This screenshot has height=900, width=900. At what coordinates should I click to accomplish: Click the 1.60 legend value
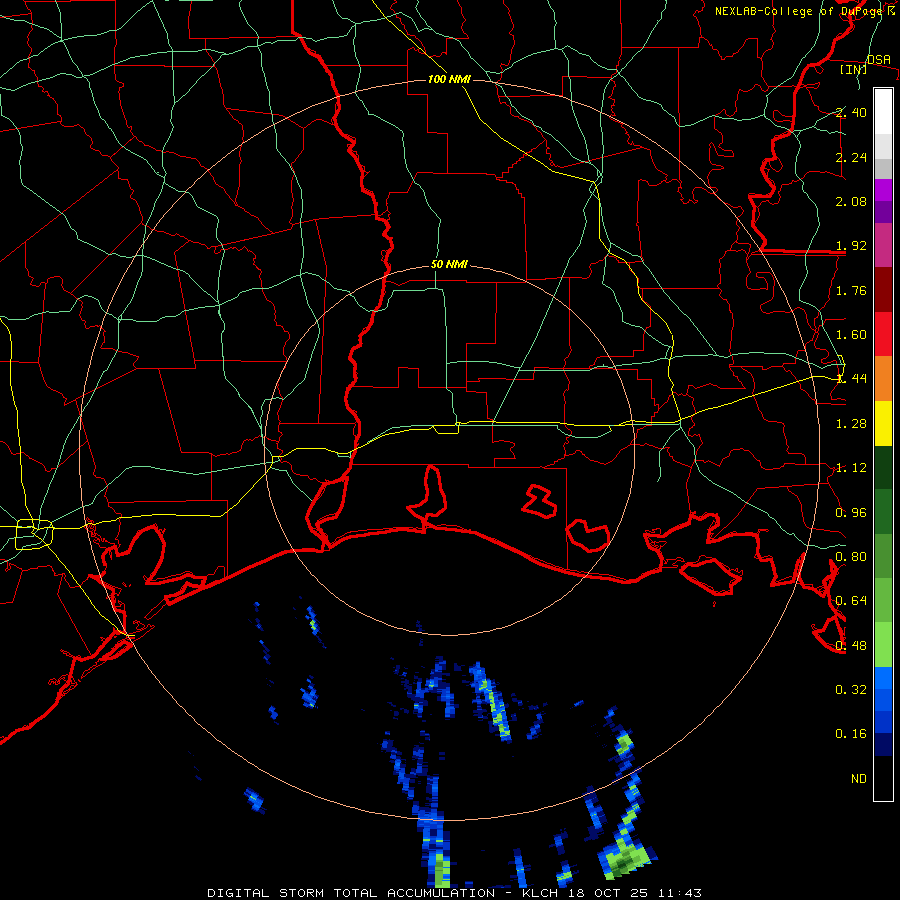[x=851, y=335]
